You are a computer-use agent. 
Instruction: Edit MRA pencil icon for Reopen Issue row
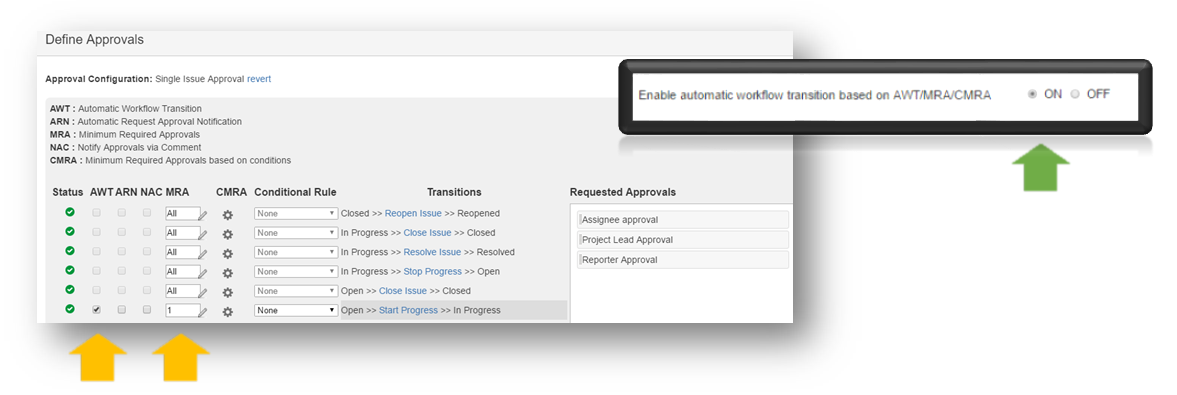[203, 215]
